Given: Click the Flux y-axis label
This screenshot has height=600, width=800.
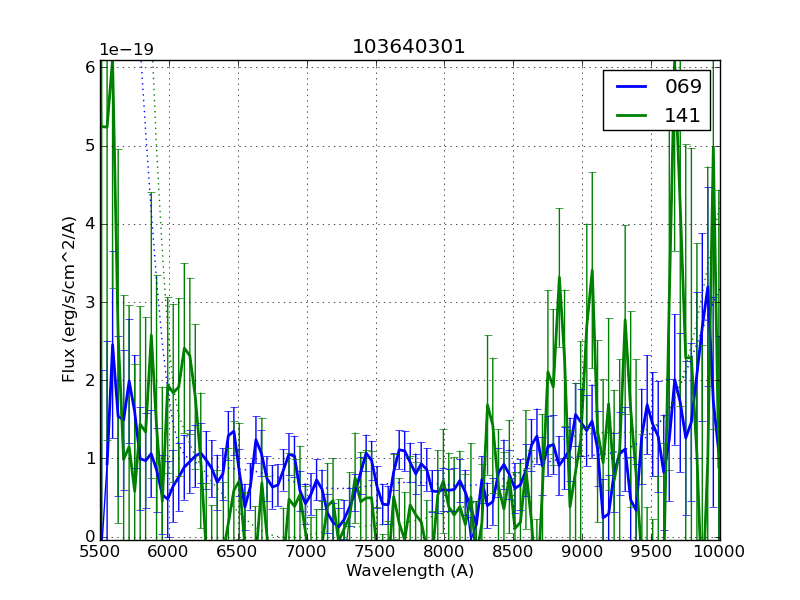Looking at the screenshot, I should tap(69, 299).
